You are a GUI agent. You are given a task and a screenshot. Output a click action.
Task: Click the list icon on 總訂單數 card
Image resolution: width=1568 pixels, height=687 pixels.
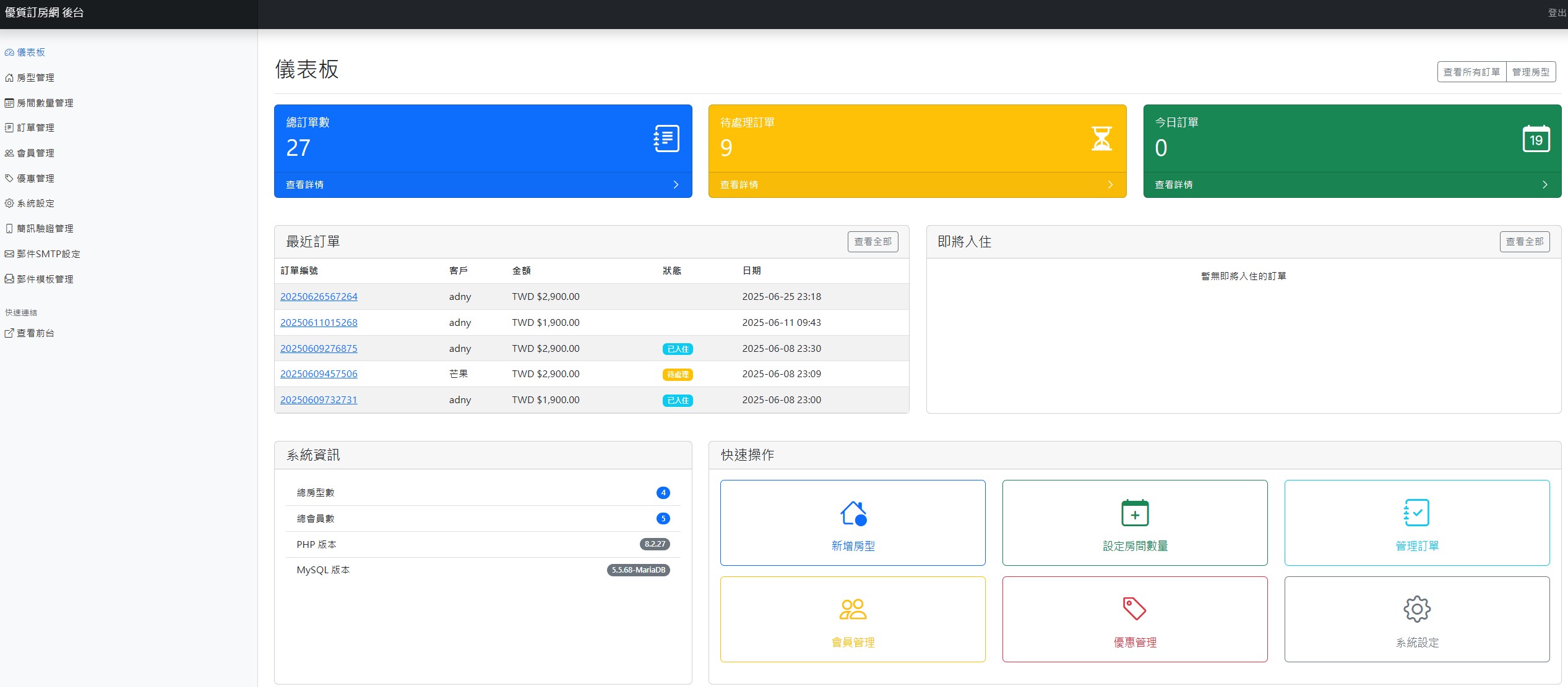coord(666,139)
